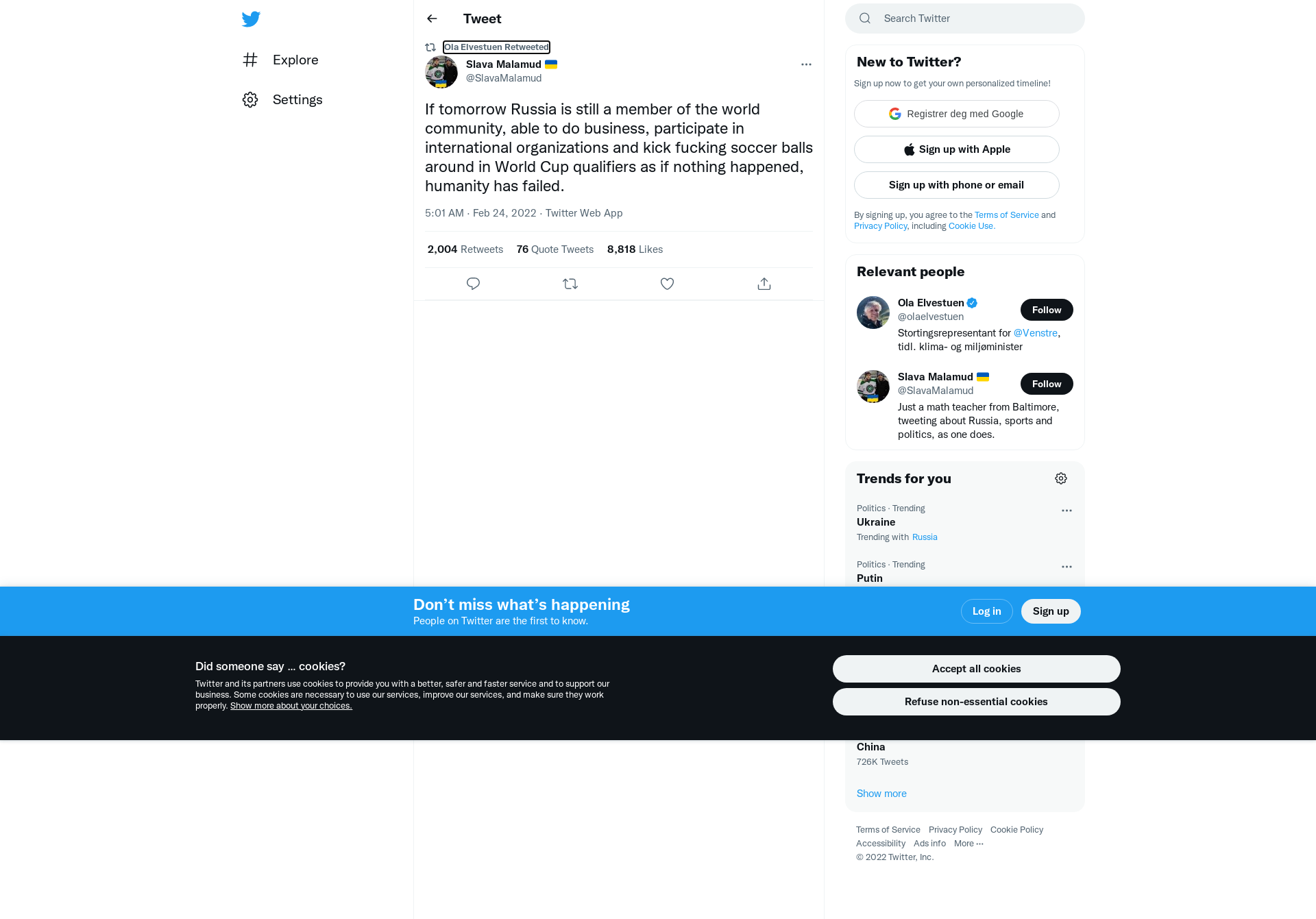Open Explore in the sidebar
The image size is (1316, 919).
click(280, 60)
